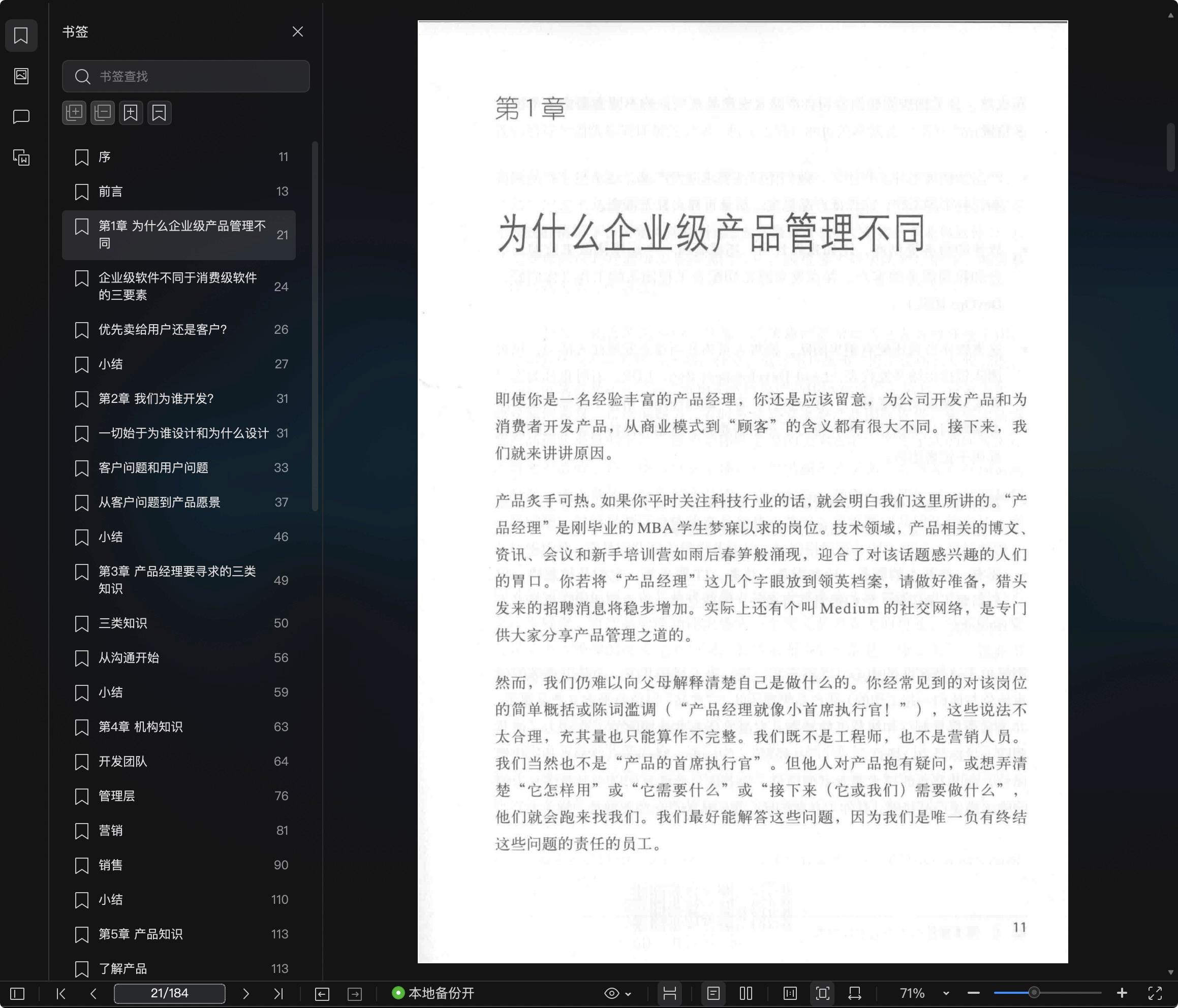Screen dimensions: 1178x1008
Task: Open the thumbnails panel icon
Action: [x=21, y=76]
